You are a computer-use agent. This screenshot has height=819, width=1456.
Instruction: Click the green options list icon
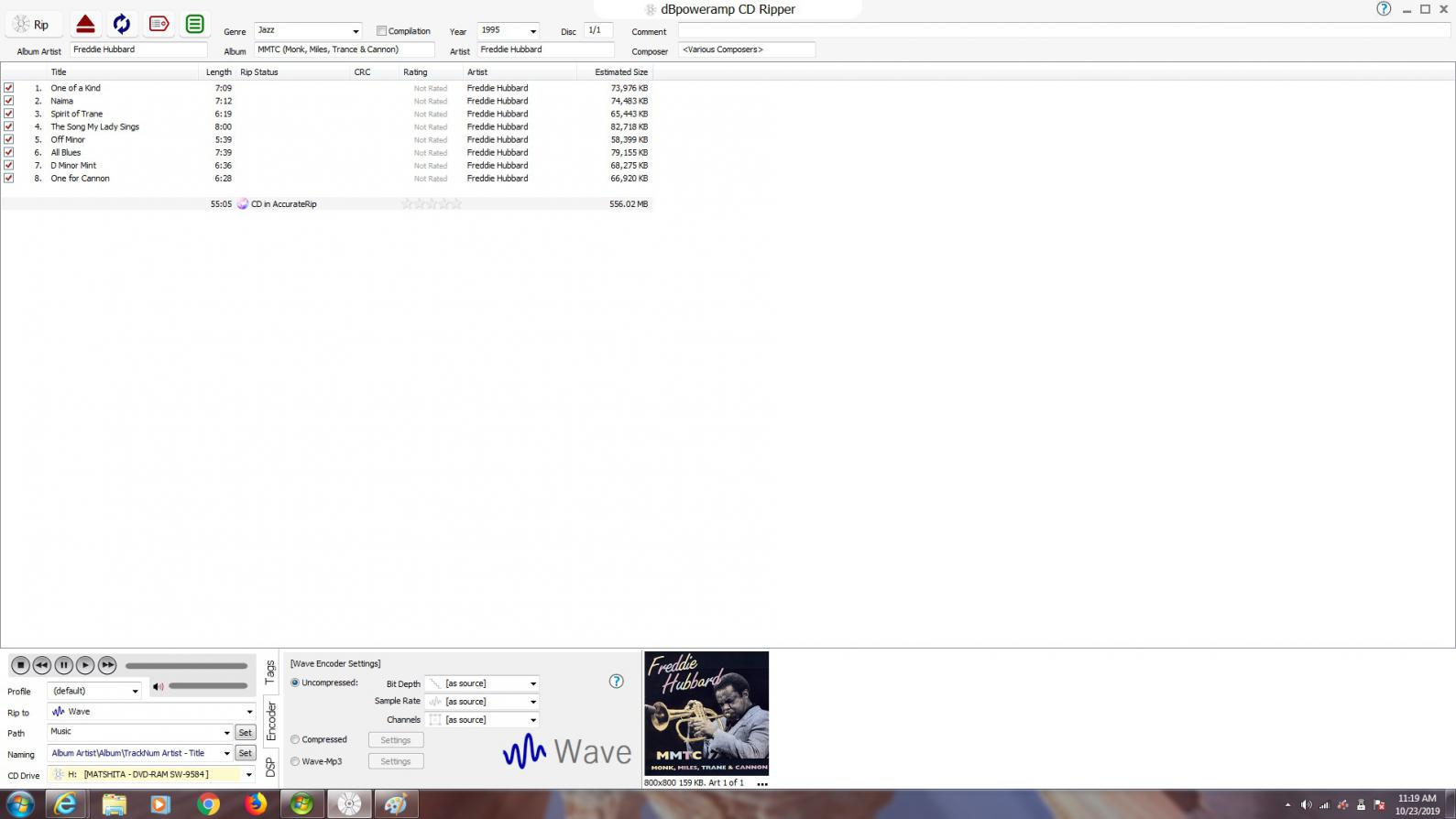pyautogui.click(x=194, y=24)
